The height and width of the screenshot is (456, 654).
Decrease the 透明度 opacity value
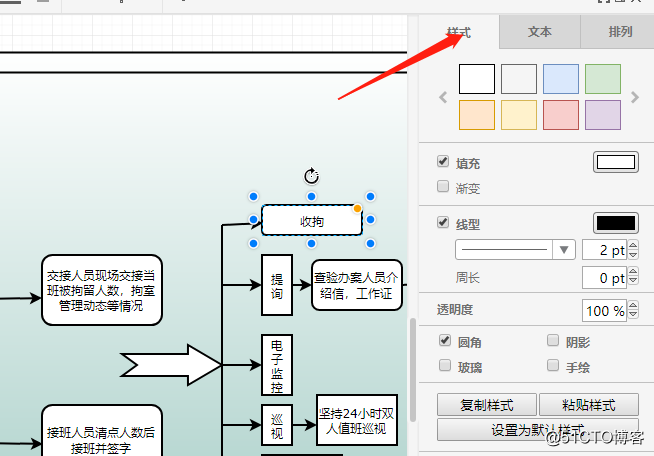633,315
